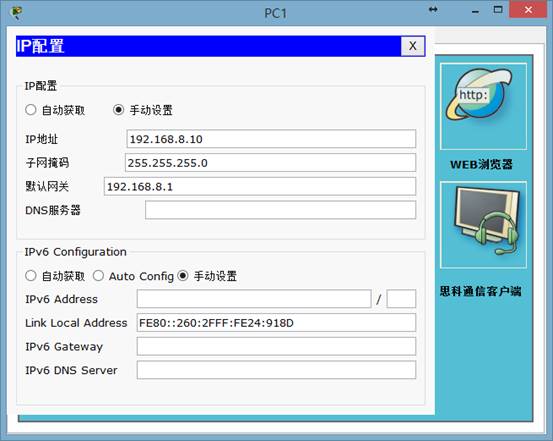Click the Link Local Address field
This screenshot has width=553, height=441.
[276, 322]
